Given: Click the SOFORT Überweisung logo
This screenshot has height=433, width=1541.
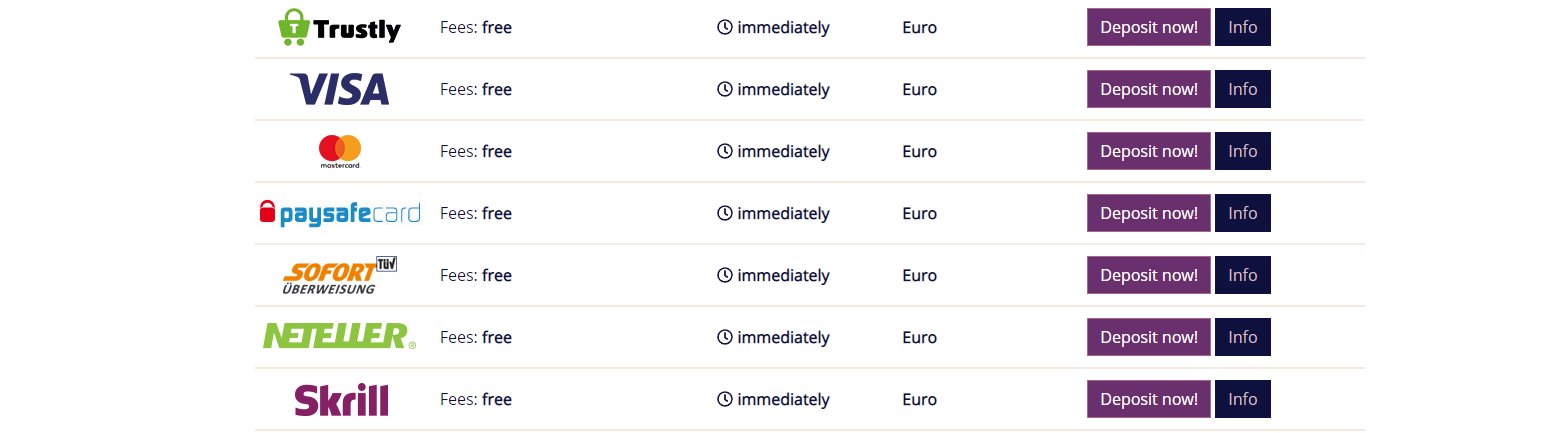Looking at the screenshot, I should (x=340, y=275).
